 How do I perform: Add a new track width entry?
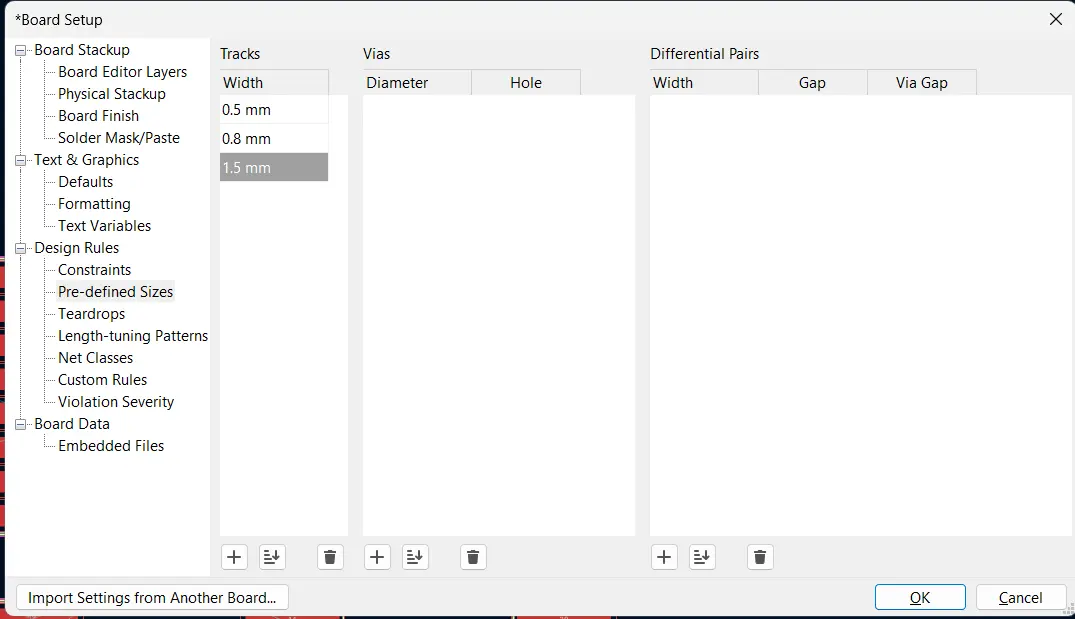(x=234, y=557)
